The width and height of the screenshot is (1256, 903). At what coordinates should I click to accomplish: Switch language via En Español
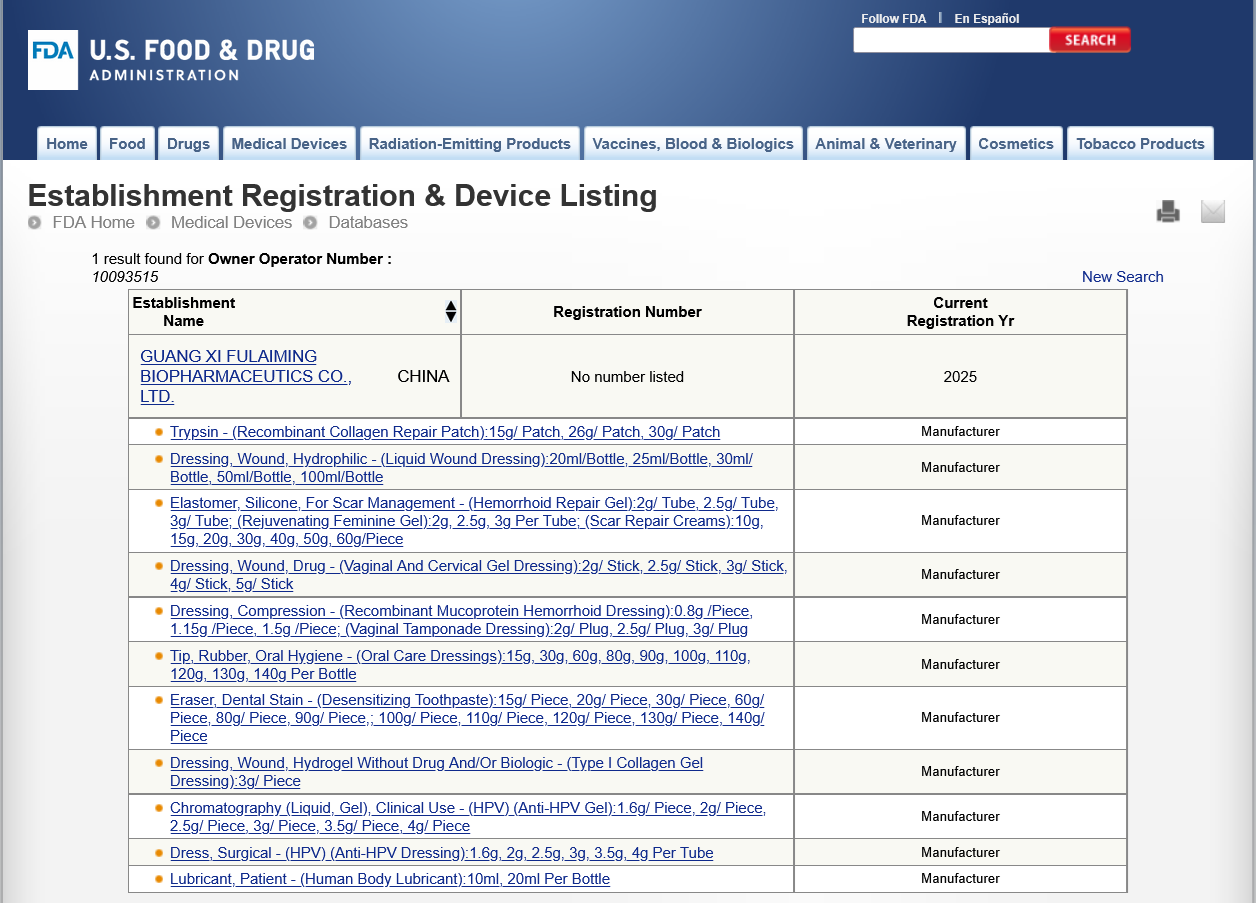pyautogui.click(x=986, y=18)
